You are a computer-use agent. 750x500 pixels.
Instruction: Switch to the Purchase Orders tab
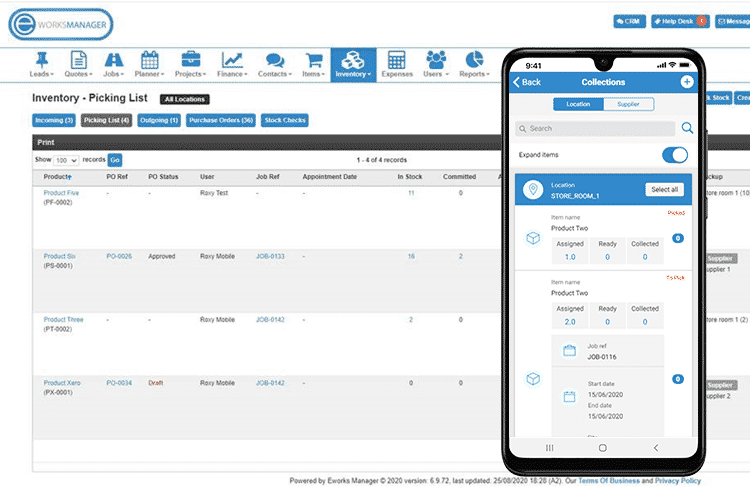click(x=219, y=121)
